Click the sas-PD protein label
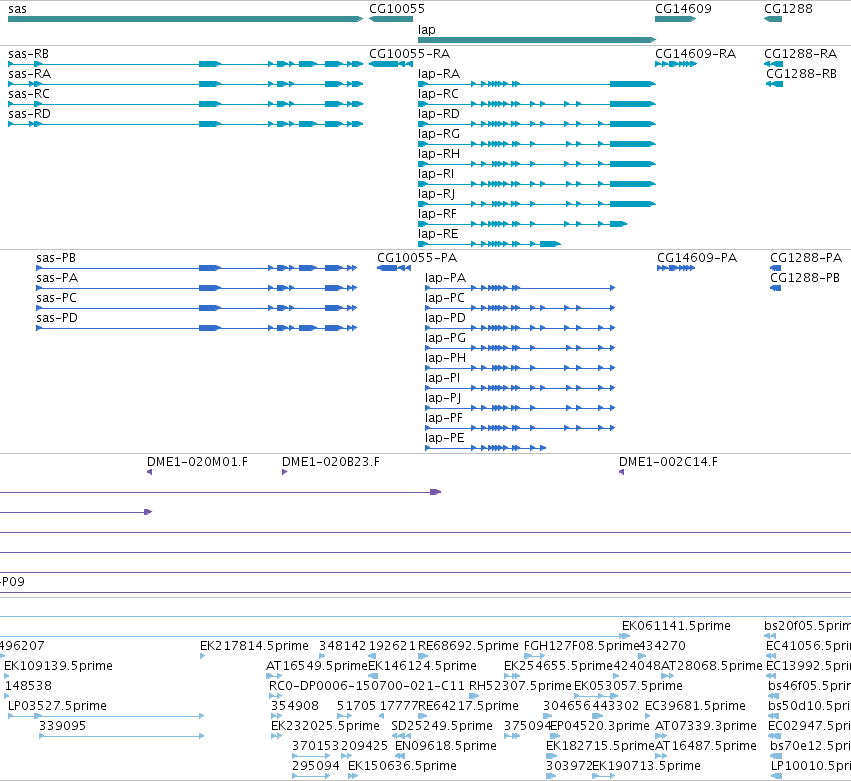Screen dimensions: 851x781 click(x=57, y=318)
